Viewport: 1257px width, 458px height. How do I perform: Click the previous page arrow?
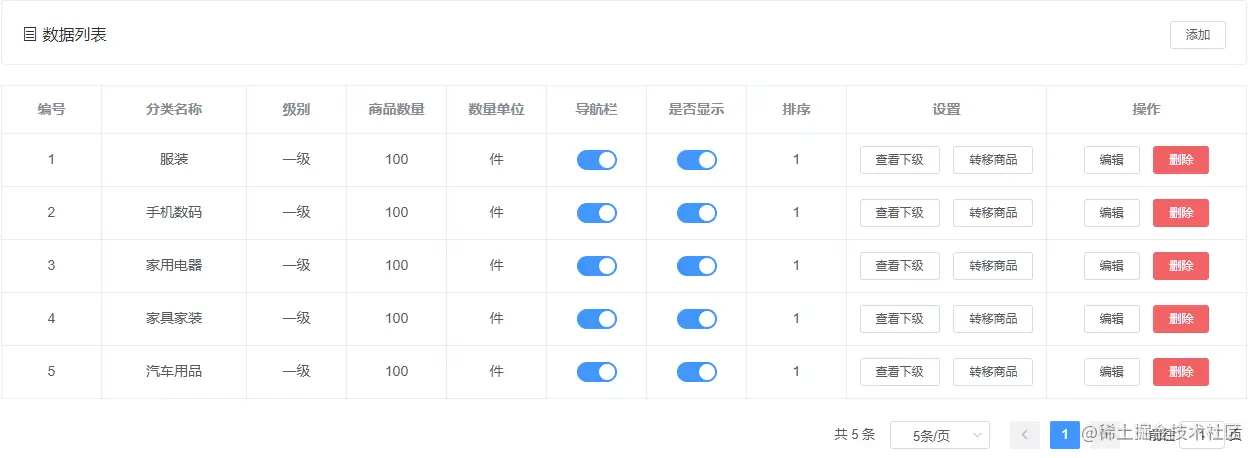pos(1025,435)
